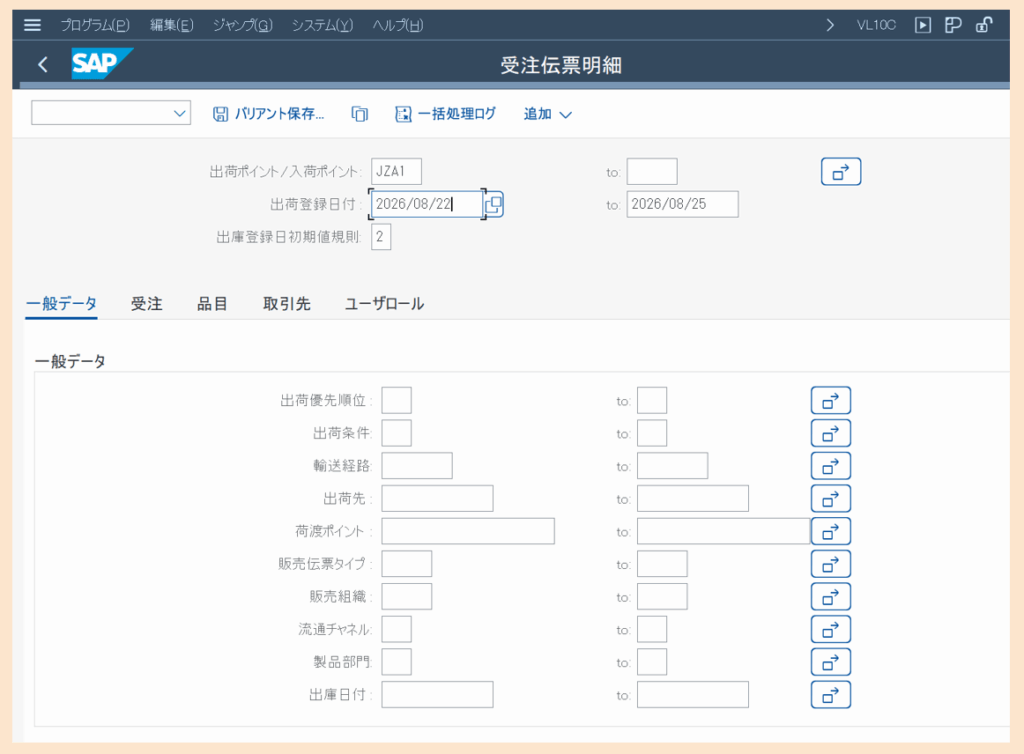Screen dimensions: 1024x754
Task: Click the VL10C transaction code text
Action: click(876, 25)
